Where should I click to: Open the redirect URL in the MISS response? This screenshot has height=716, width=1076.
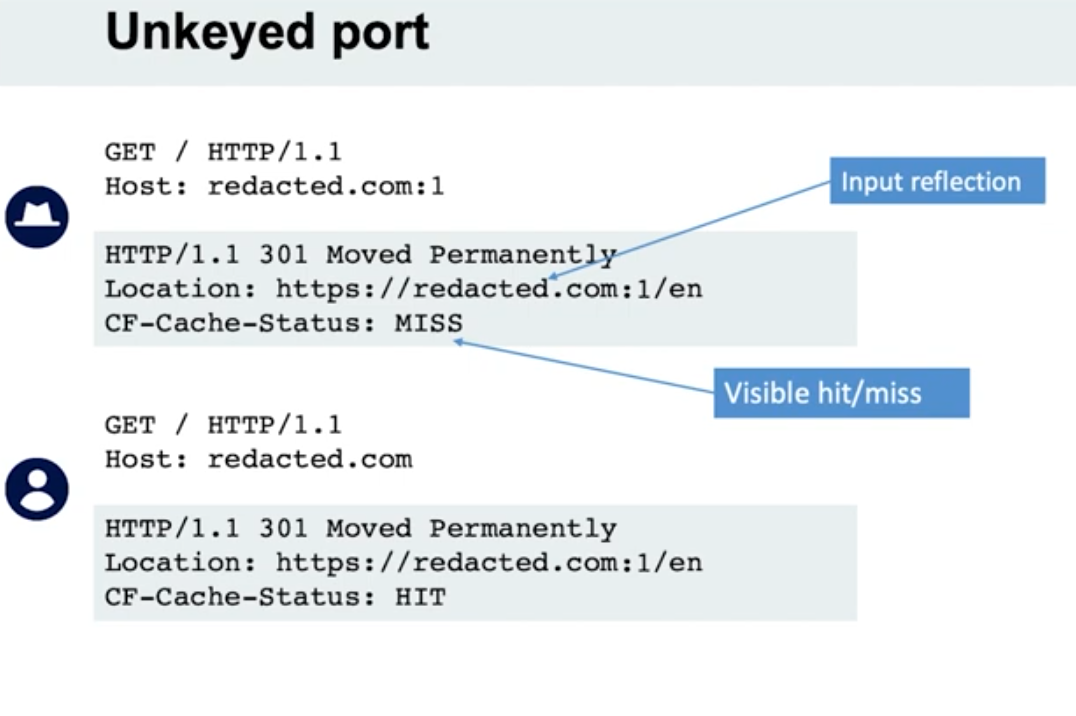[489, 289]
